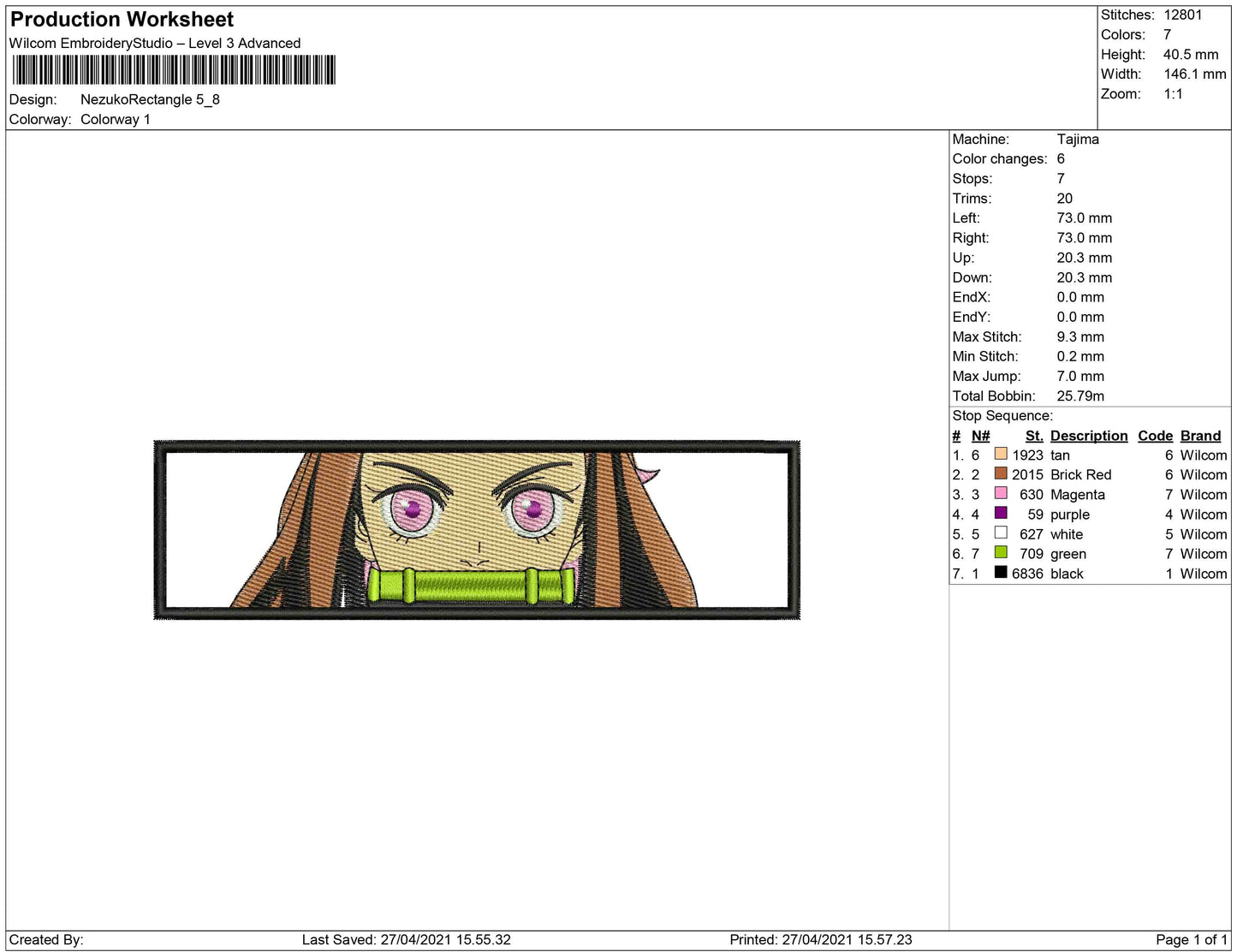Select the "Code" column header
Image resolution: width=1237 pixels, height=952 pixels.
[x=1156, y=436]
